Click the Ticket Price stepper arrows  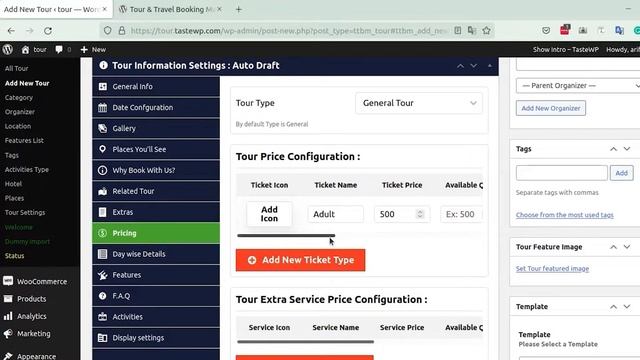[420, 214]
